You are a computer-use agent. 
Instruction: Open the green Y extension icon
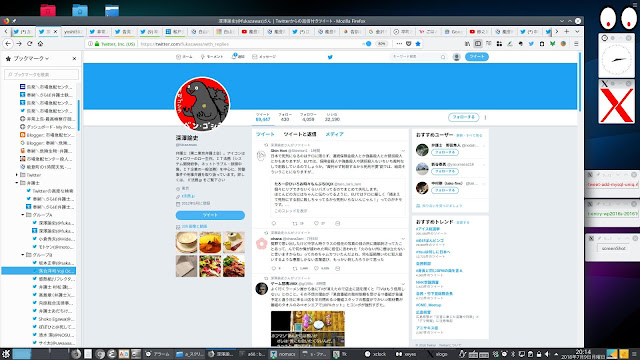[x=553, y=44]
